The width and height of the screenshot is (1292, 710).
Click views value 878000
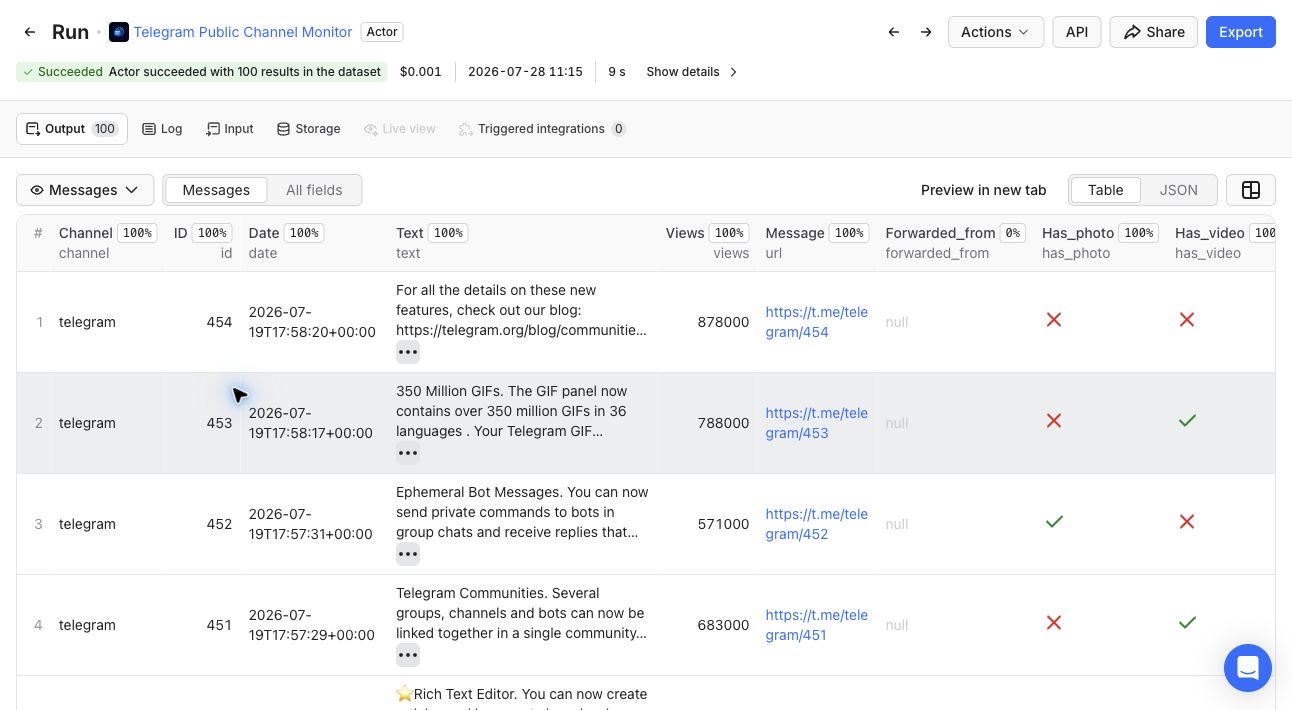click(x=723, y=322)
